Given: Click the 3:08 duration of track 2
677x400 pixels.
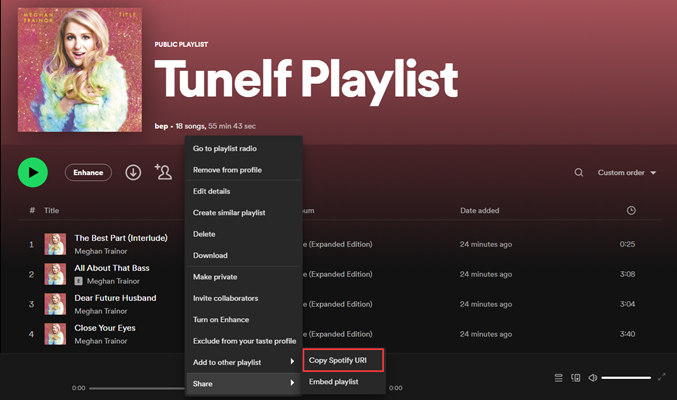Looking at the screenshot, I should click(627, 274).
